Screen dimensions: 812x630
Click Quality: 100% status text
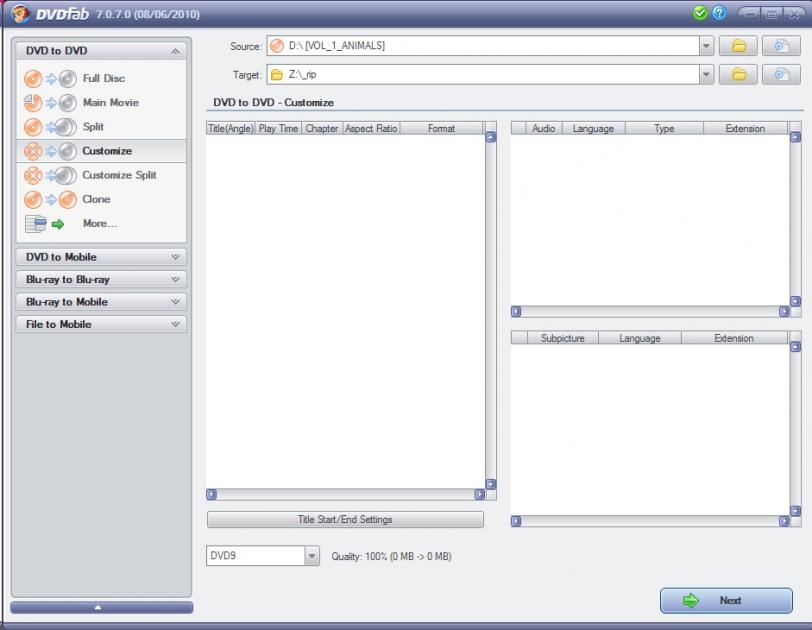click(392, 556)
